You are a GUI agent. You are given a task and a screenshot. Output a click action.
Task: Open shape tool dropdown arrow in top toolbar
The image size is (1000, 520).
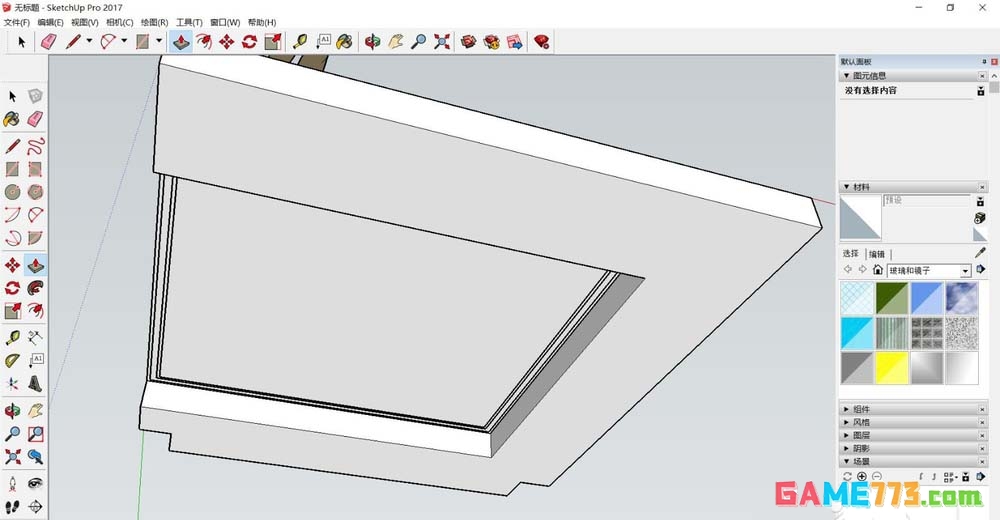(x=159, y=41)
